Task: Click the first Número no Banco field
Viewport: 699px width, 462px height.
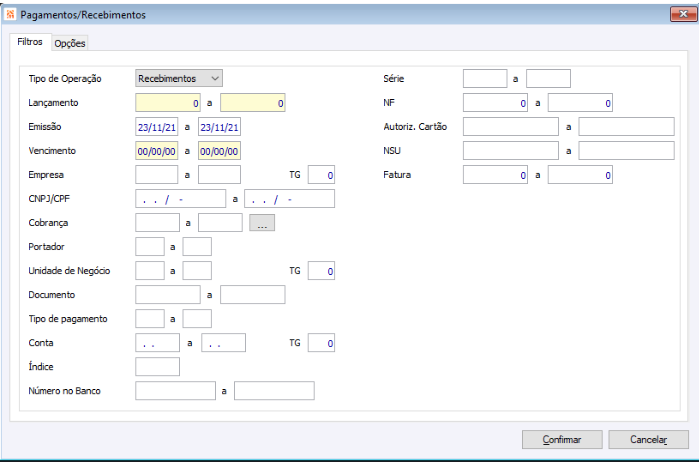Action: [x=175, y=391]
